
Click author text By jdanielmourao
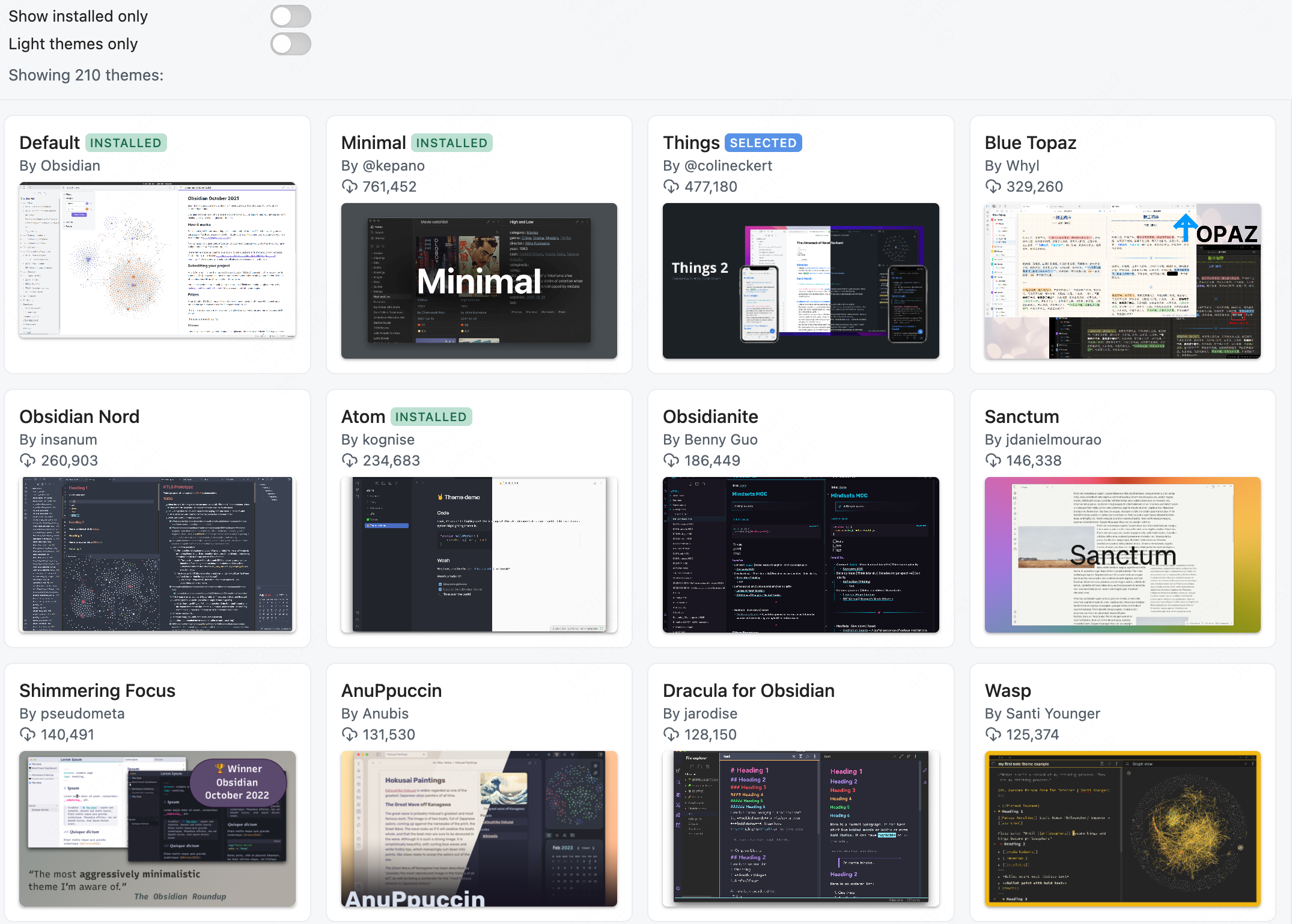[1043, 440]
